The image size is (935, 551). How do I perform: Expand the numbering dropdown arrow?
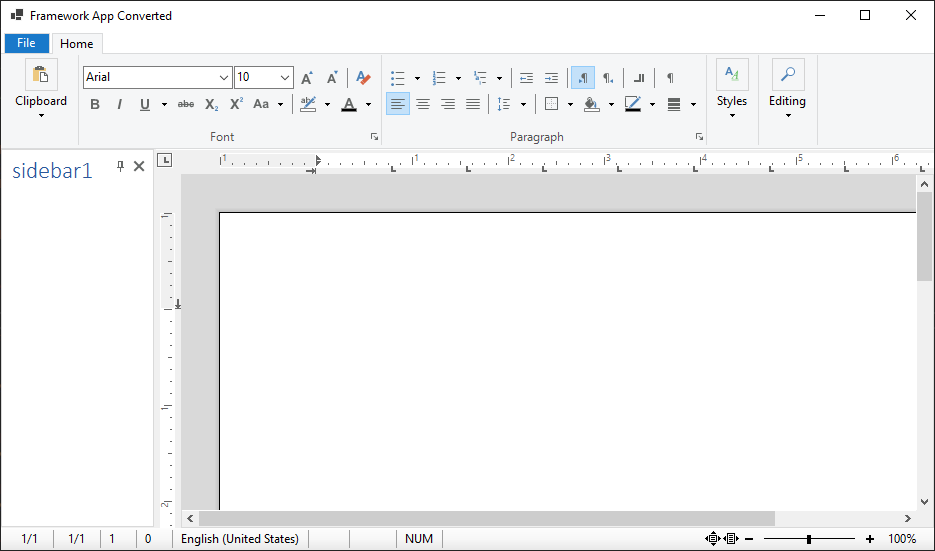458,78
